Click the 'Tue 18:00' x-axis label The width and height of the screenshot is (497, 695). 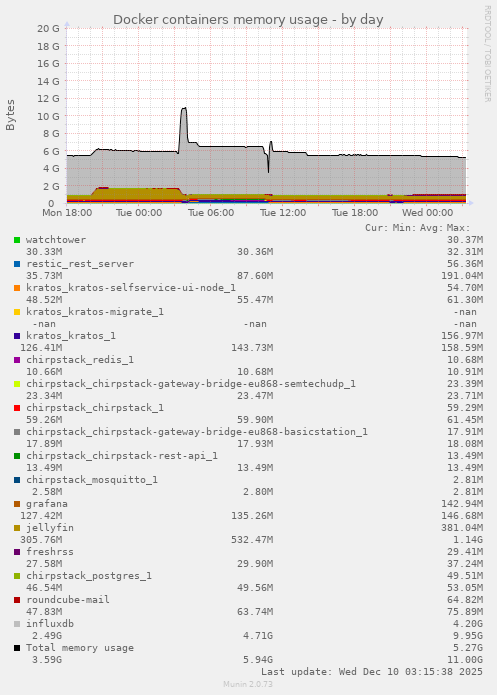tap(355, 213)
